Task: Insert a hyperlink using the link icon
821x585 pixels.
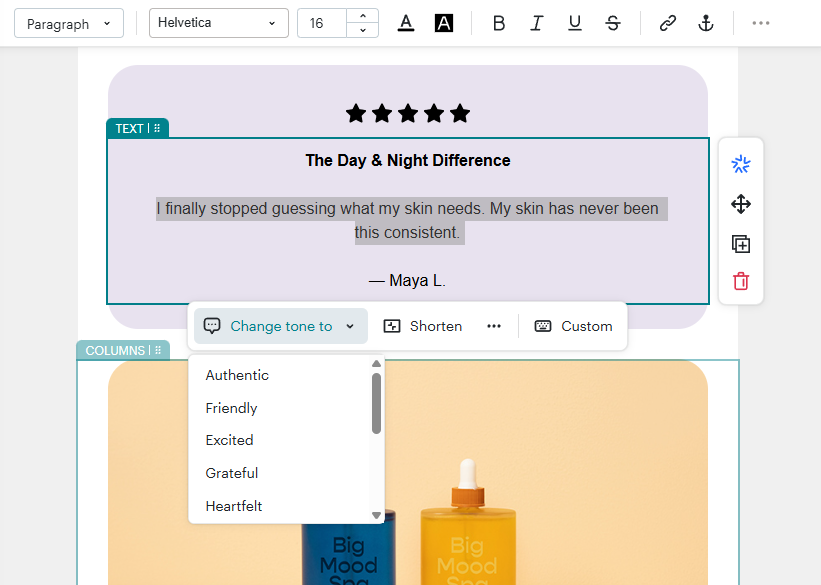Action: pos(667,22)
